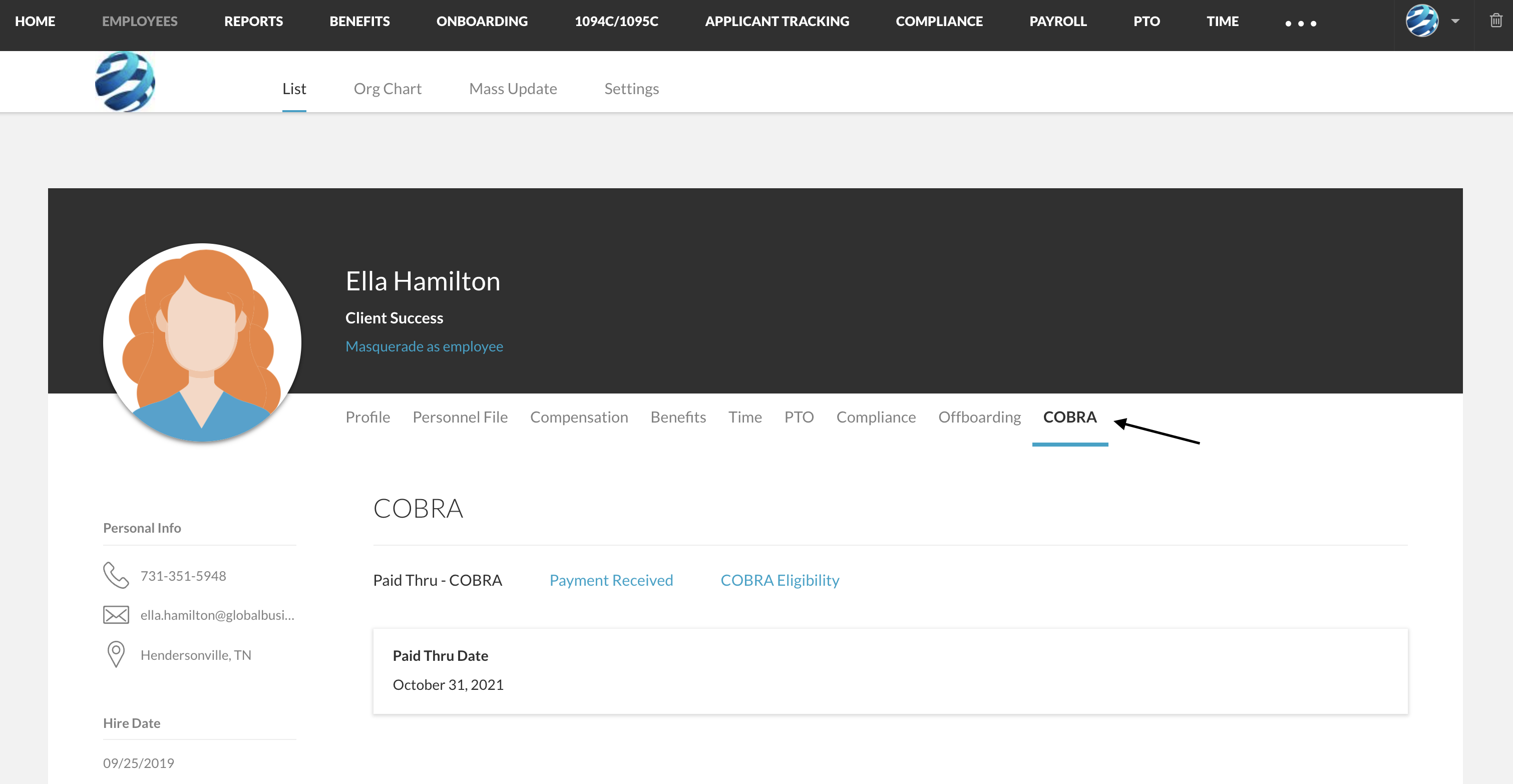Show more navigation items via ellipsis

pos(1300,24)
